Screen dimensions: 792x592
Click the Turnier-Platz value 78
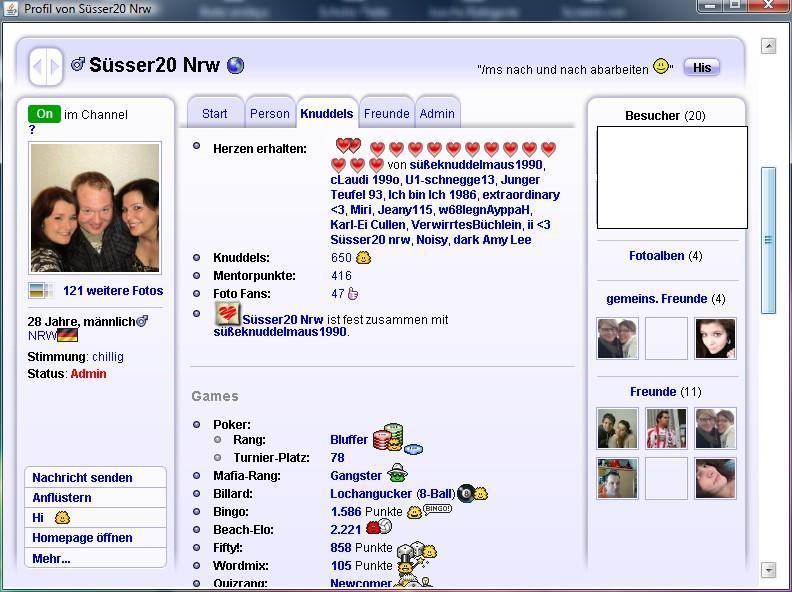point(337,458)
